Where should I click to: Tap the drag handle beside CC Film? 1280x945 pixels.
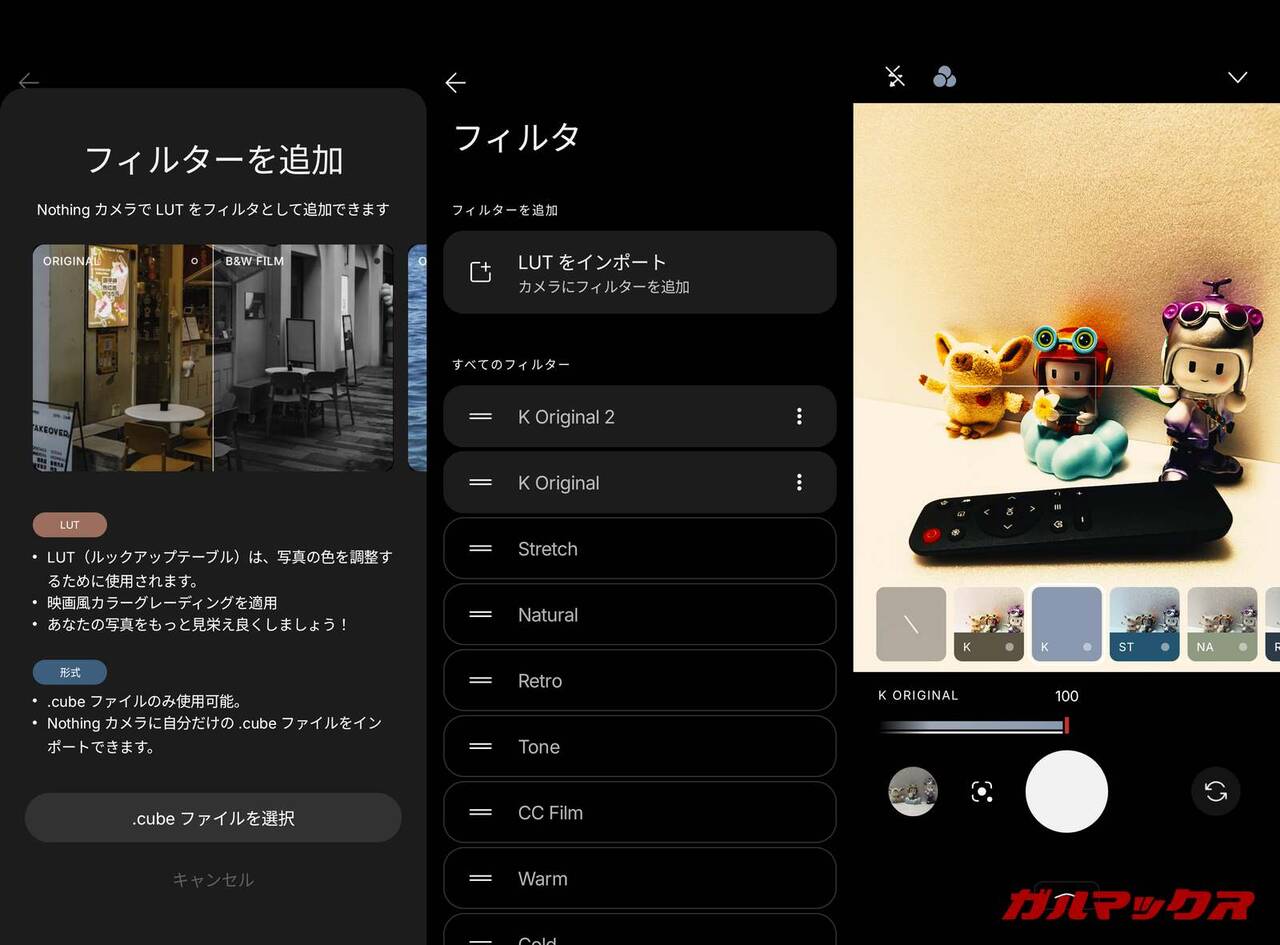[x=481, y=813]
